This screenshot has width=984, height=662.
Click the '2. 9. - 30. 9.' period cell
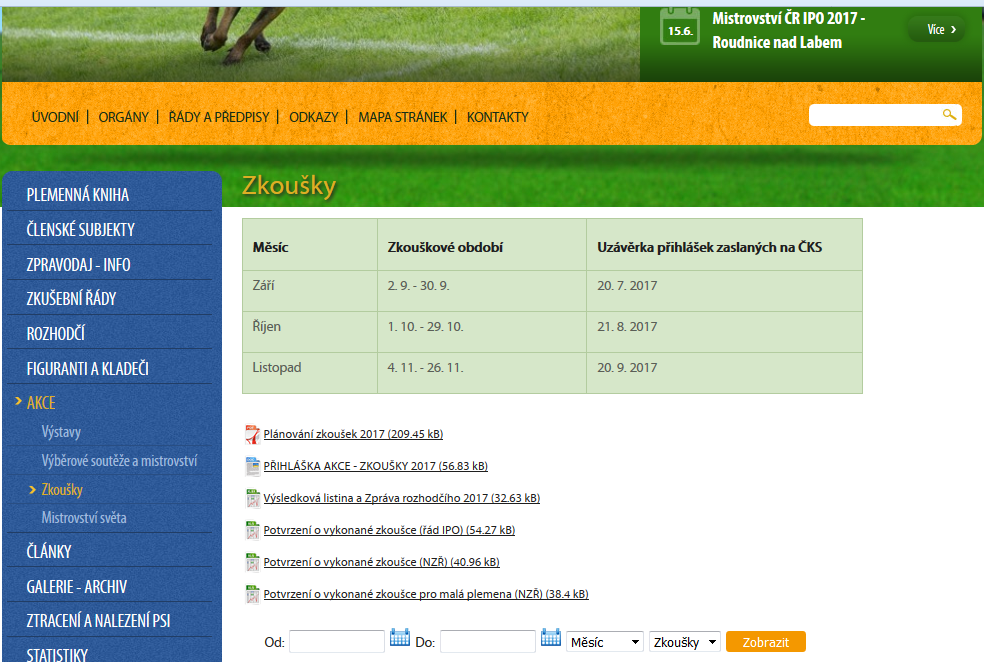pos(482,291)
